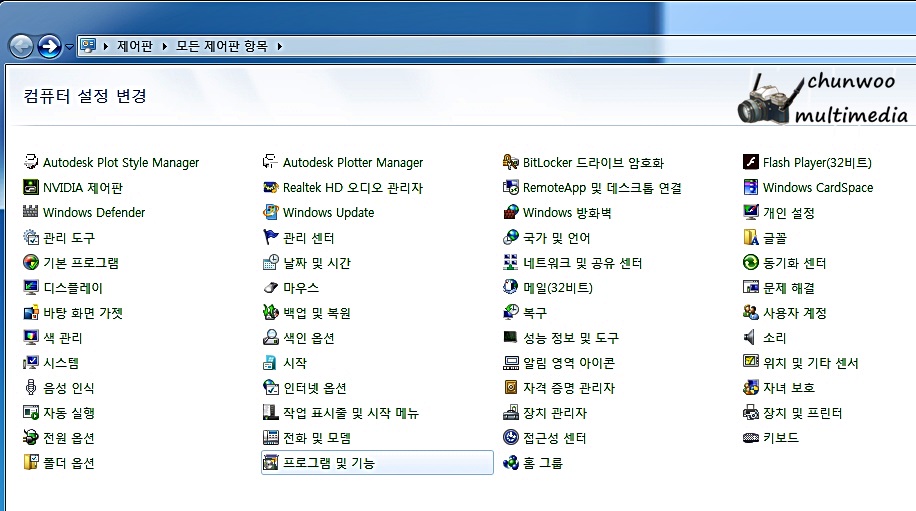Screen dimensions: 916x511
Task: Open the 접근성 센터 icon
Action: (x=511, y=437)
